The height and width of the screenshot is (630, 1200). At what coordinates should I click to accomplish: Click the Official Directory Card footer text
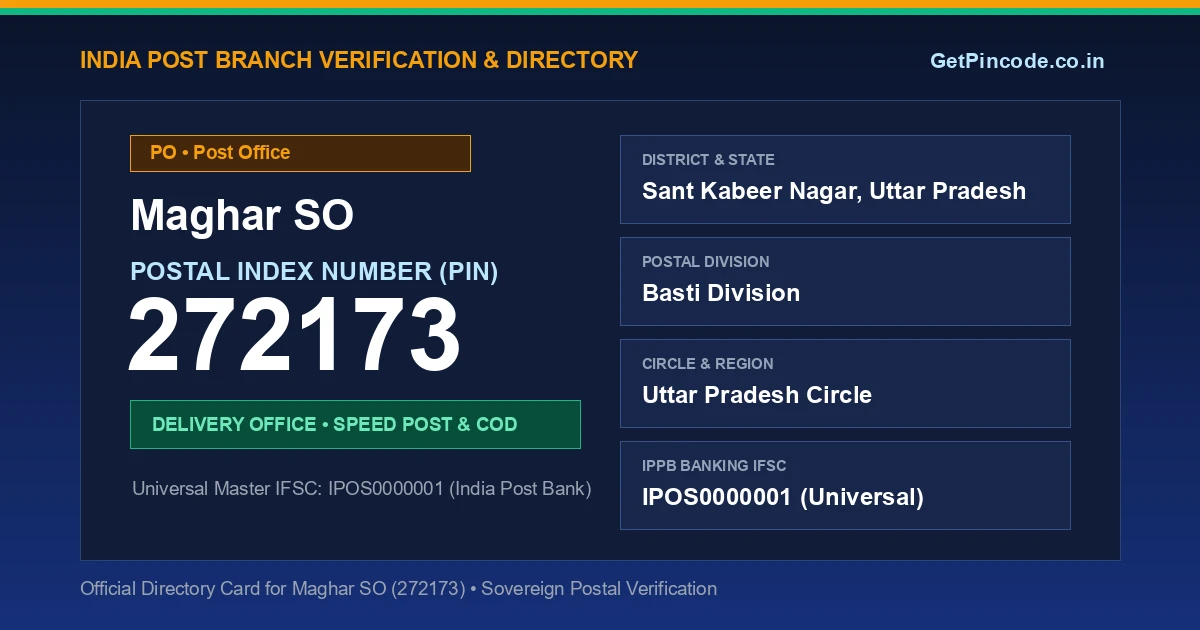tap(398, 588)
